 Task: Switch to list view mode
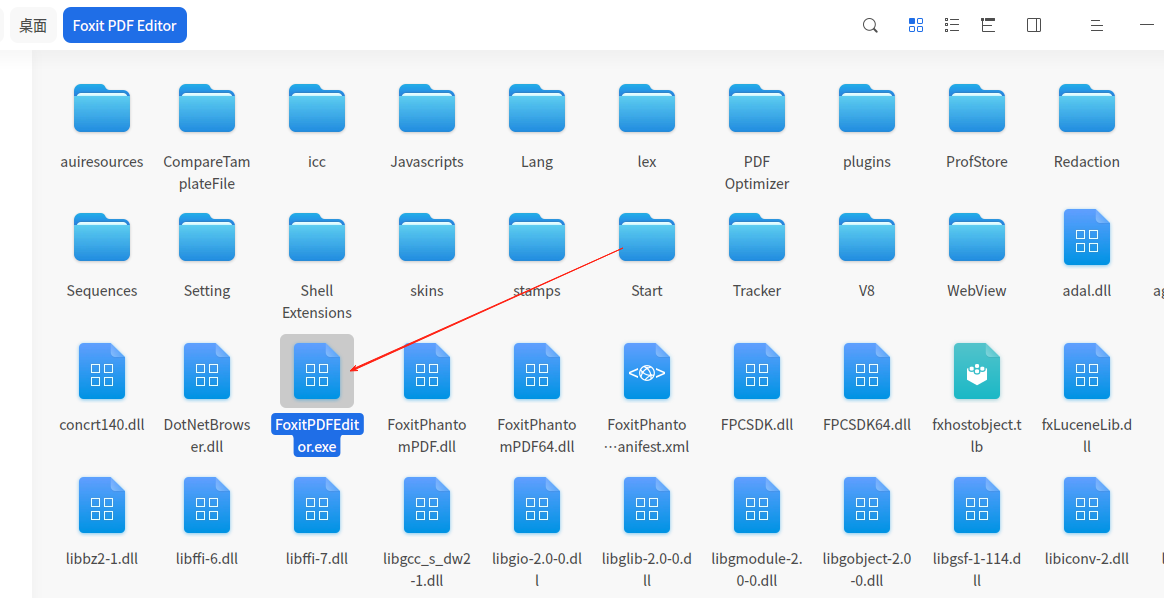(x=952, y=25)
